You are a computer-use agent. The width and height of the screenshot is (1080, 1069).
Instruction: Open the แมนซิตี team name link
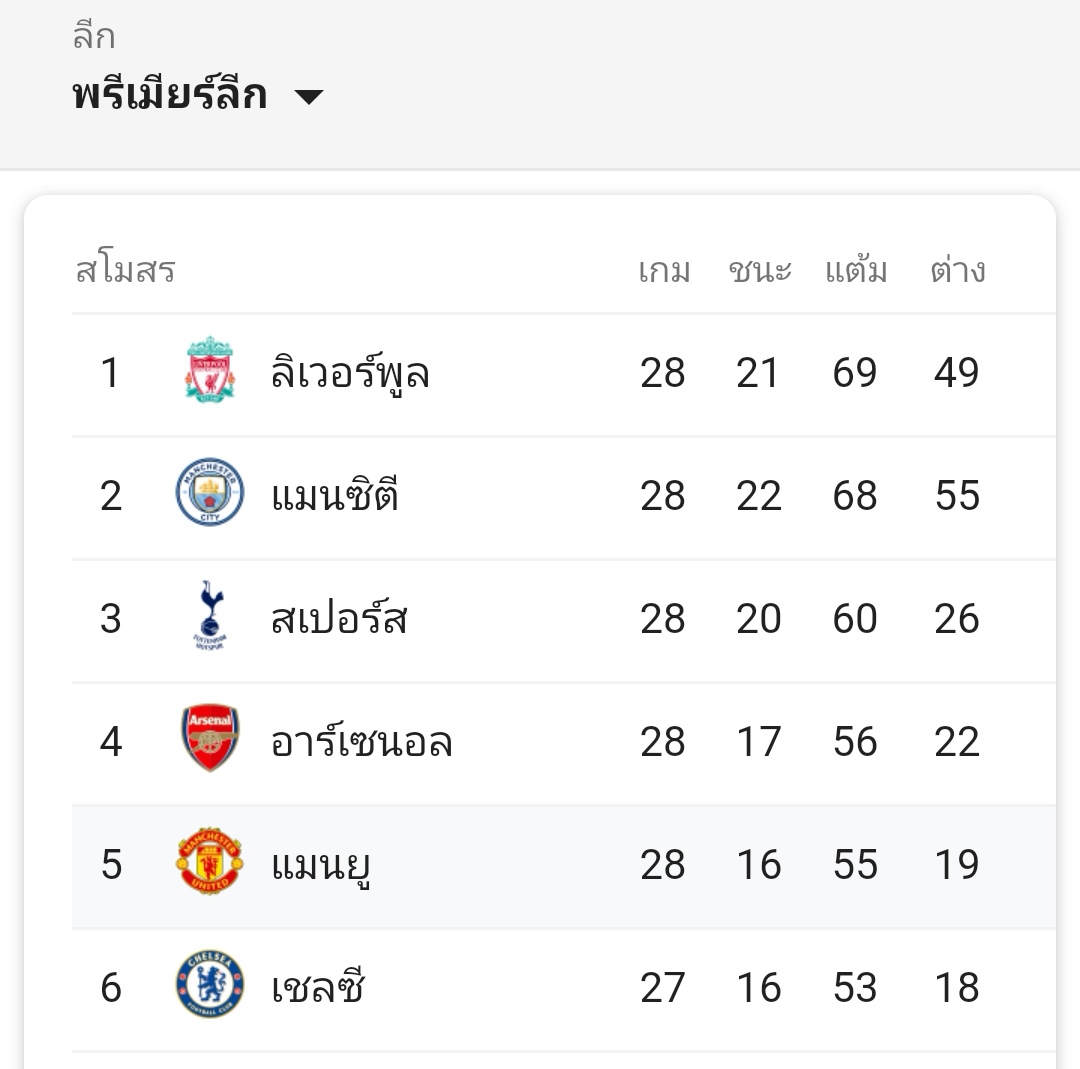(x=335, y=496)
